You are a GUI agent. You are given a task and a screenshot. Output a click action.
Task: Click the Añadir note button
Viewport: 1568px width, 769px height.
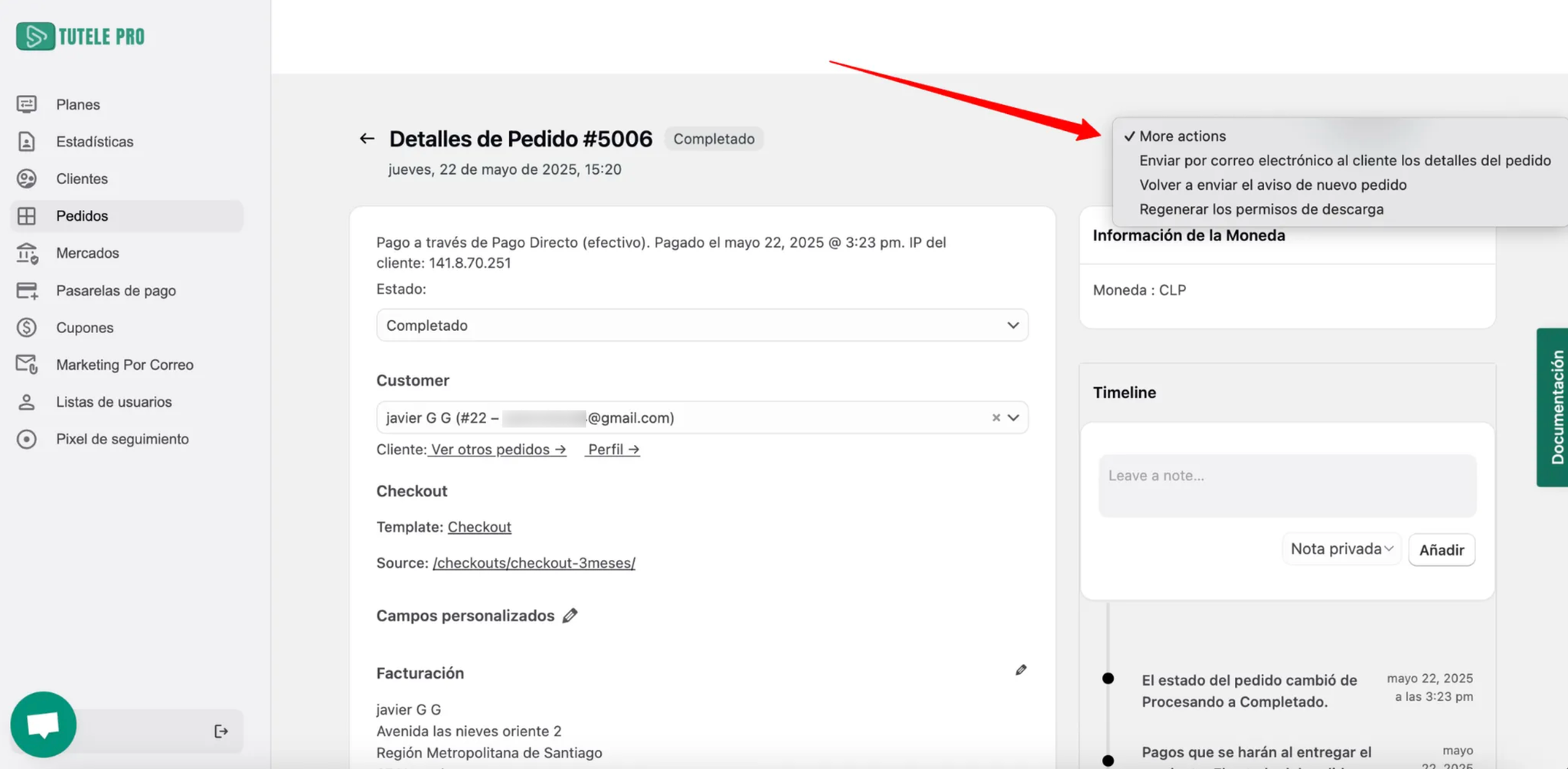[1442, 550]
